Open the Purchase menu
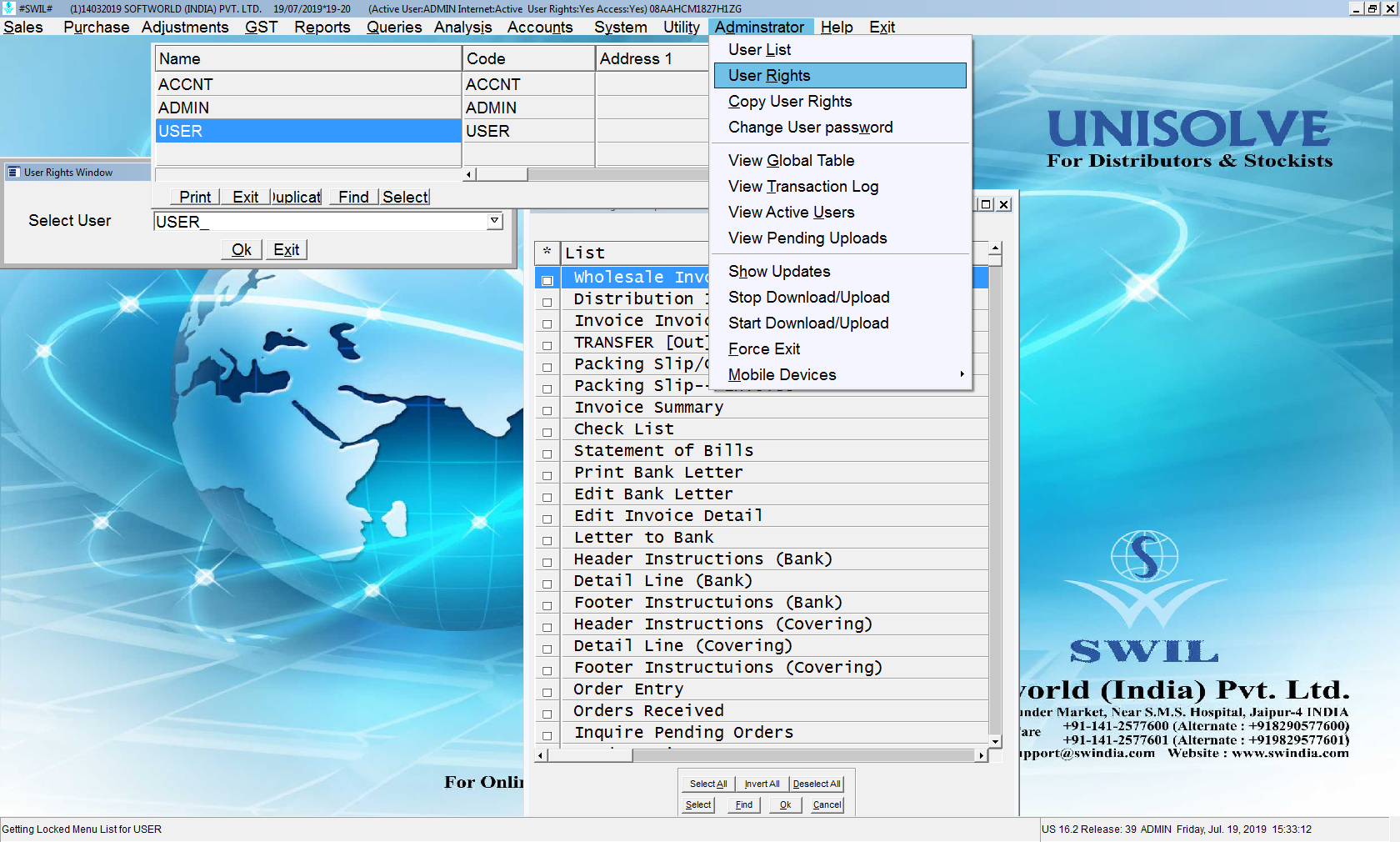The image size is (1400, 842). point(96,27)
